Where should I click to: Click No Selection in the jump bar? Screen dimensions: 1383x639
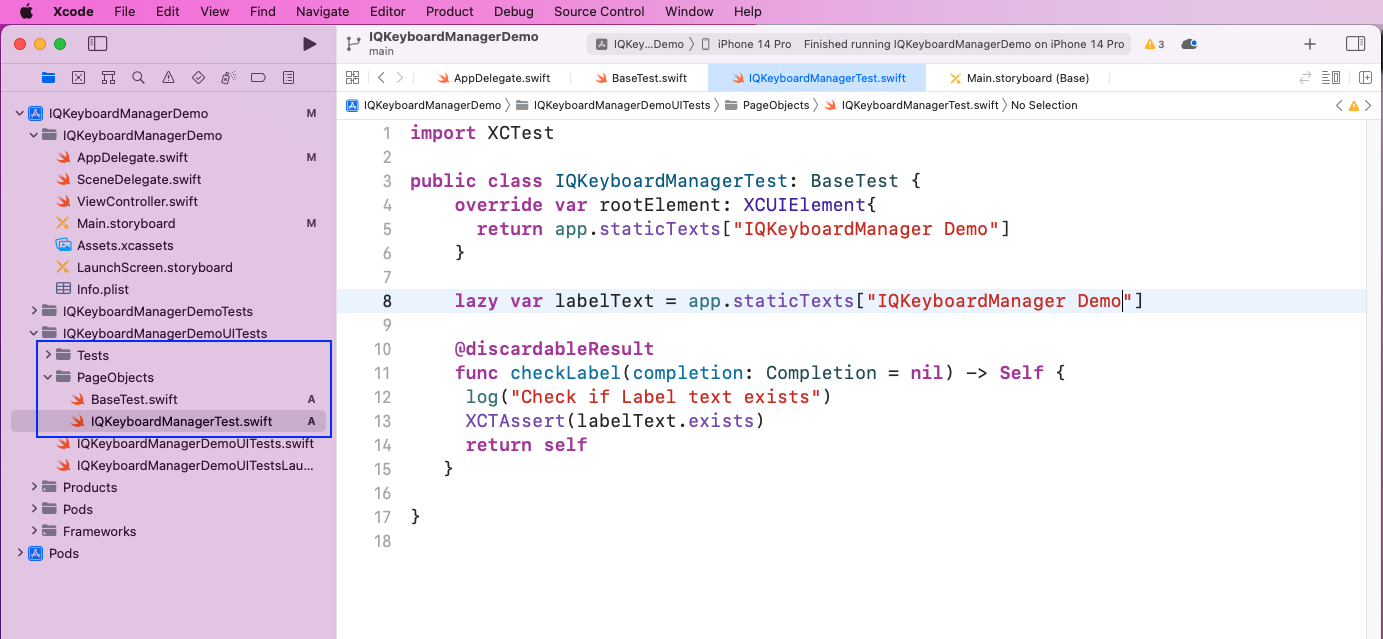pos(1044,105)
